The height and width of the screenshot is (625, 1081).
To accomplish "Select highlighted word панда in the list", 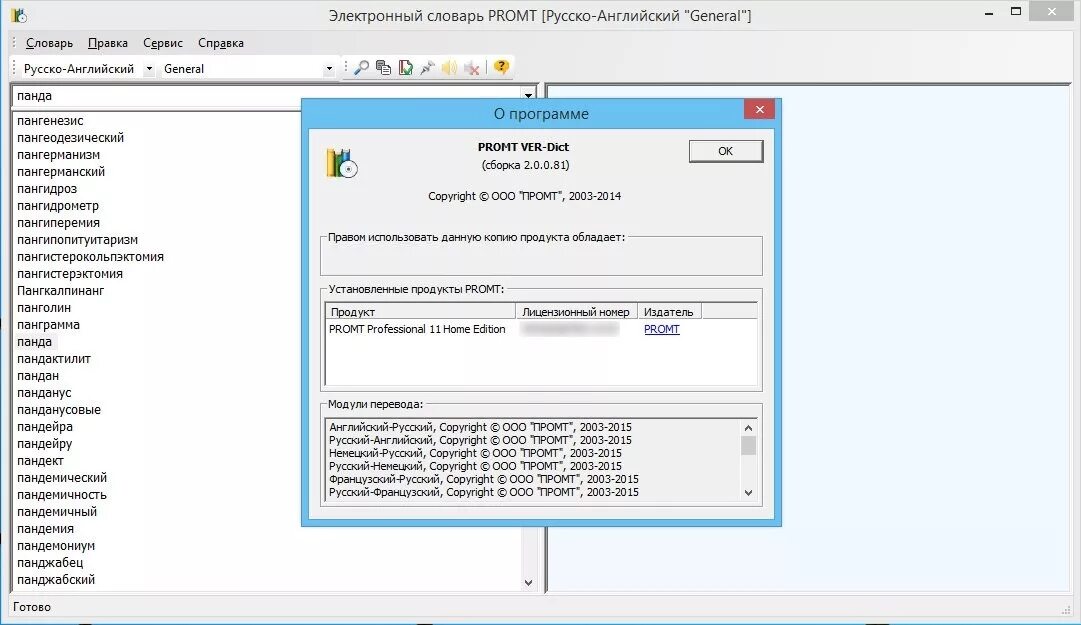I will coord(34,342).
